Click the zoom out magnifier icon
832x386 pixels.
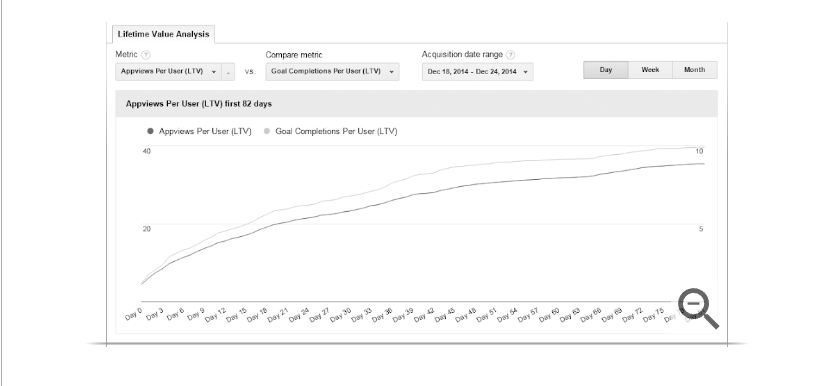[698, 308]
